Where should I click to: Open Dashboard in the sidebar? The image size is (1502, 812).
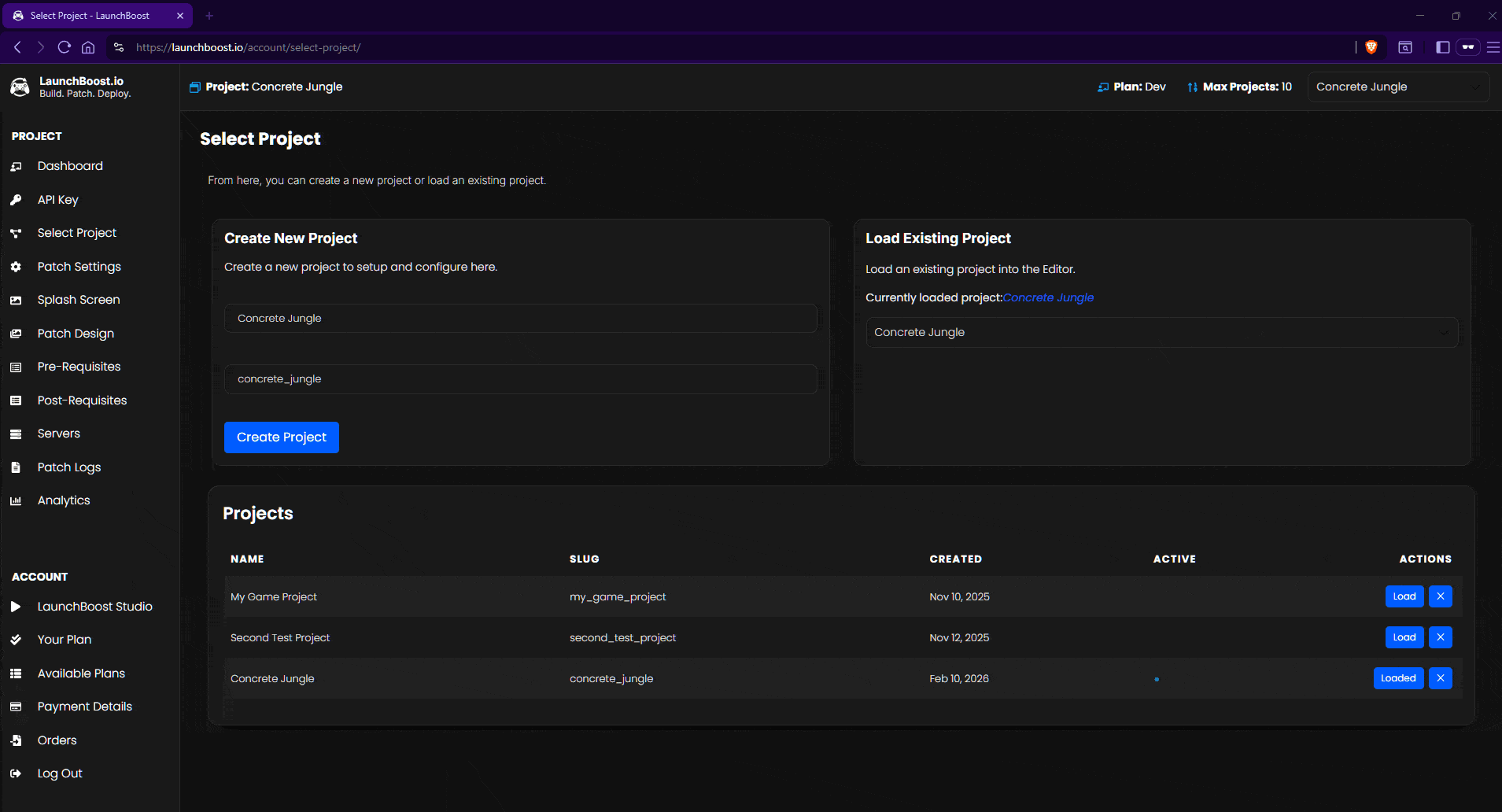(x=70, y=166)
